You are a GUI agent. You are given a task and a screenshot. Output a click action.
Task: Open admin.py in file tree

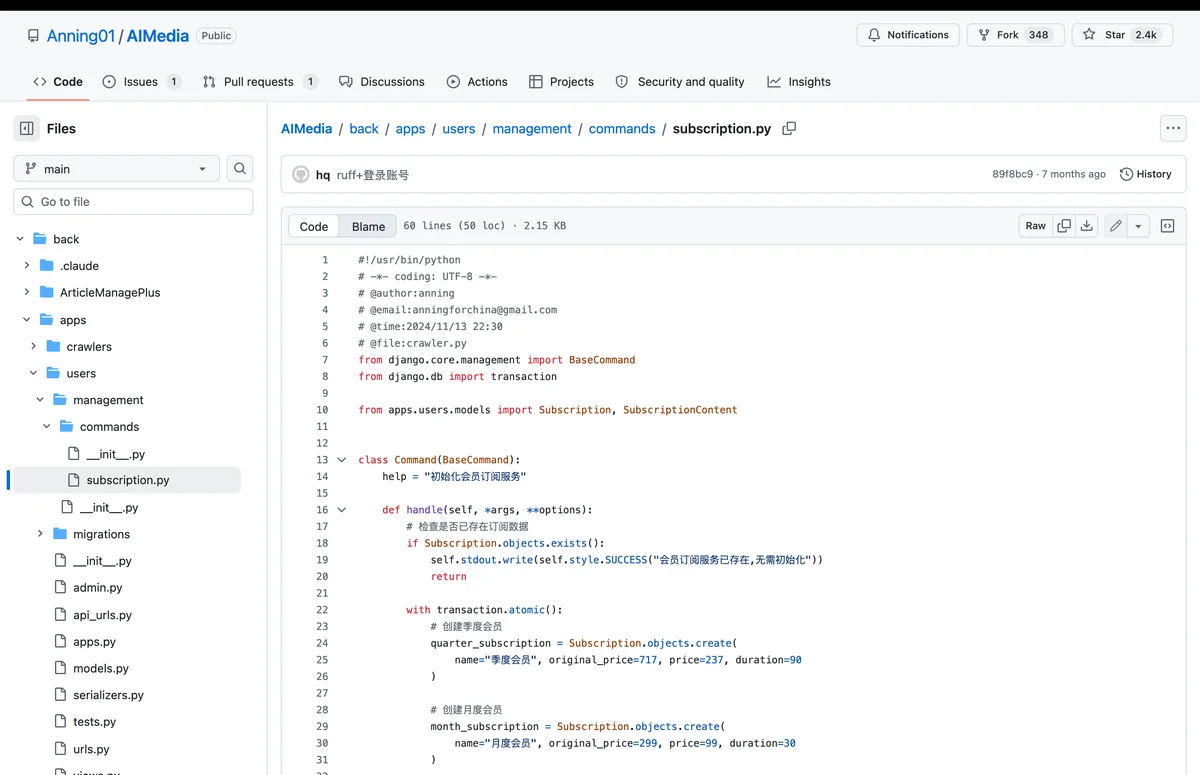click(97, 588)
